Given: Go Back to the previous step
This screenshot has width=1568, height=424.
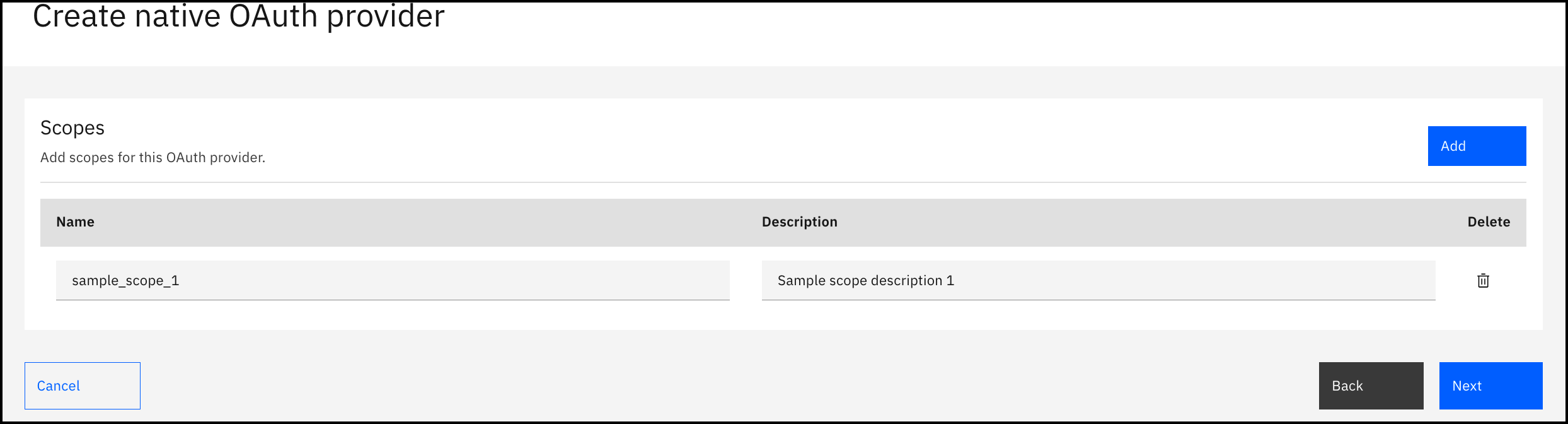Looking at the screenshot, I should 1370,386.
